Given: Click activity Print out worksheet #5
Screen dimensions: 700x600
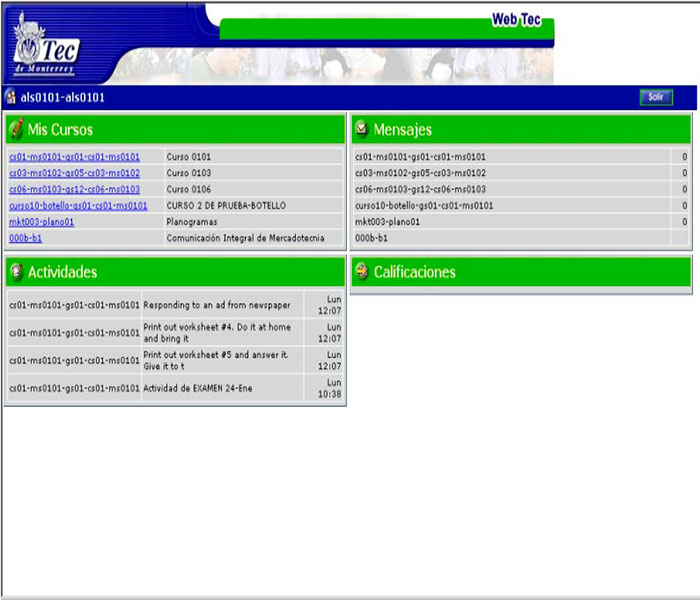Looking at the screenshot, I should coord(216,360).
